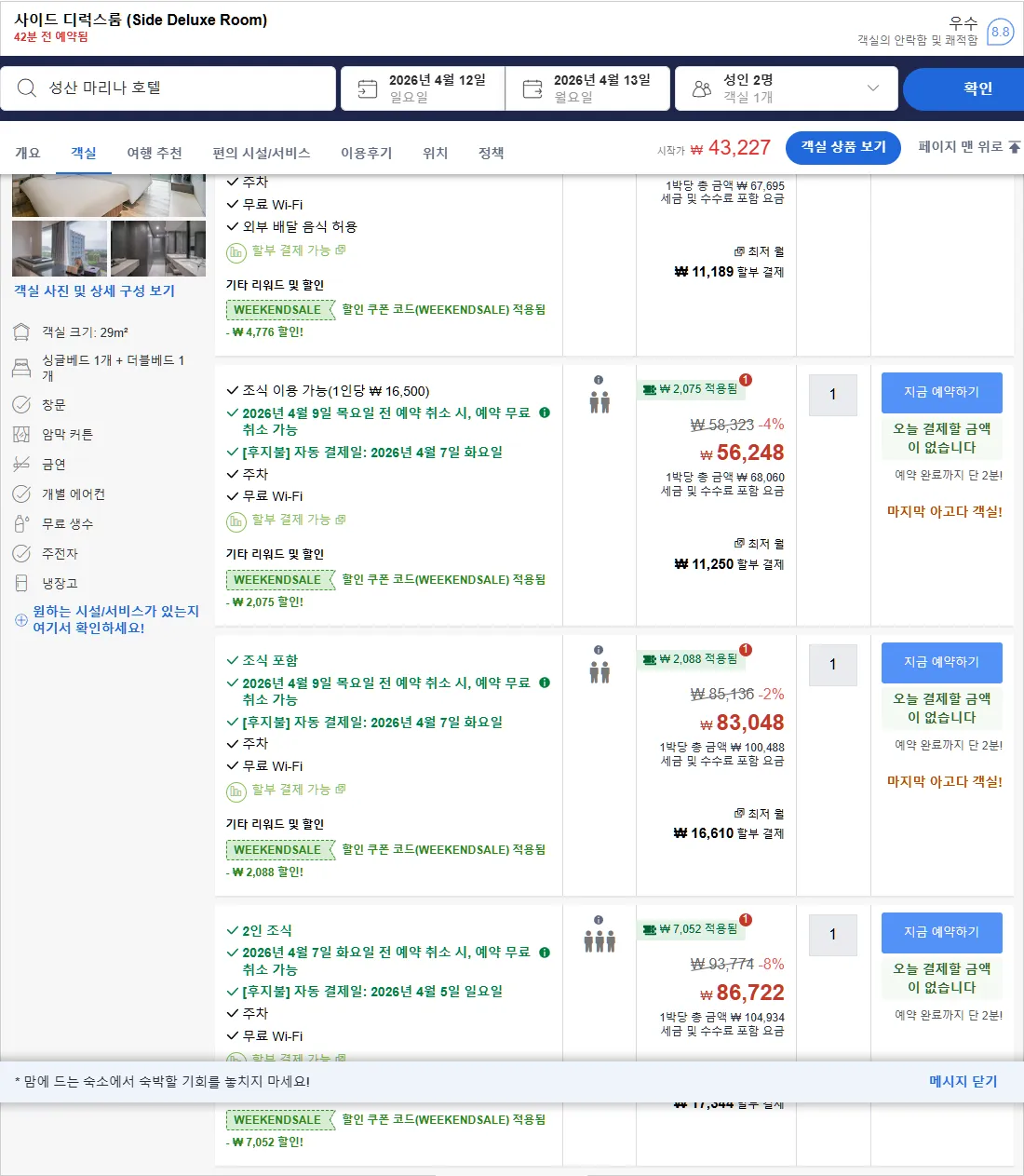The width and height of the screenshot is (1024, 1176).
Task: Click WEEKENDSALE coupon badge in 83,048 row
Action: [279, 850]
